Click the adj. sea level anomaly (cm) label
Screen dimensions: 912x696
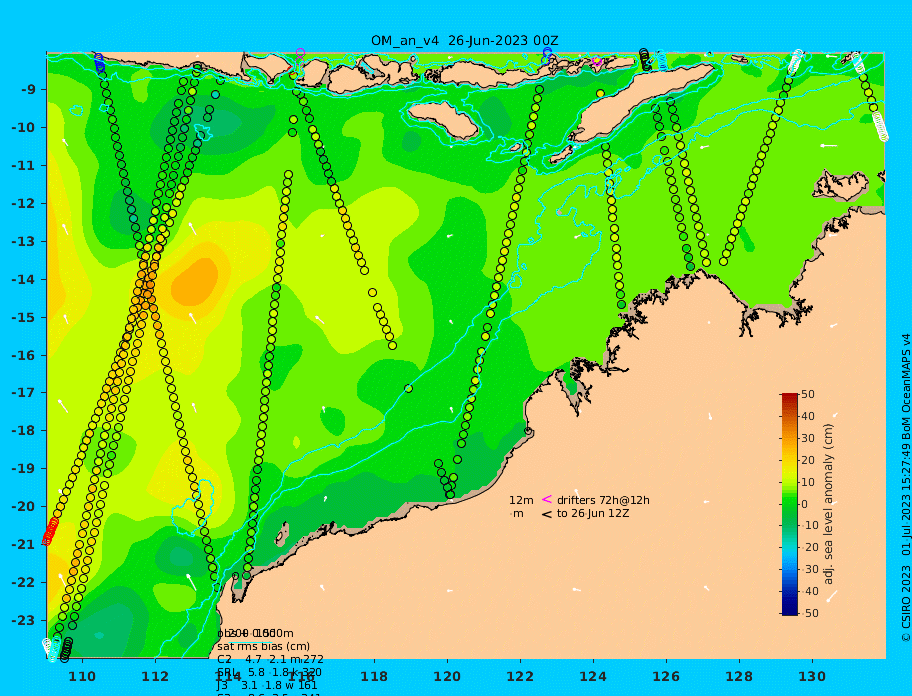(828, 504)
